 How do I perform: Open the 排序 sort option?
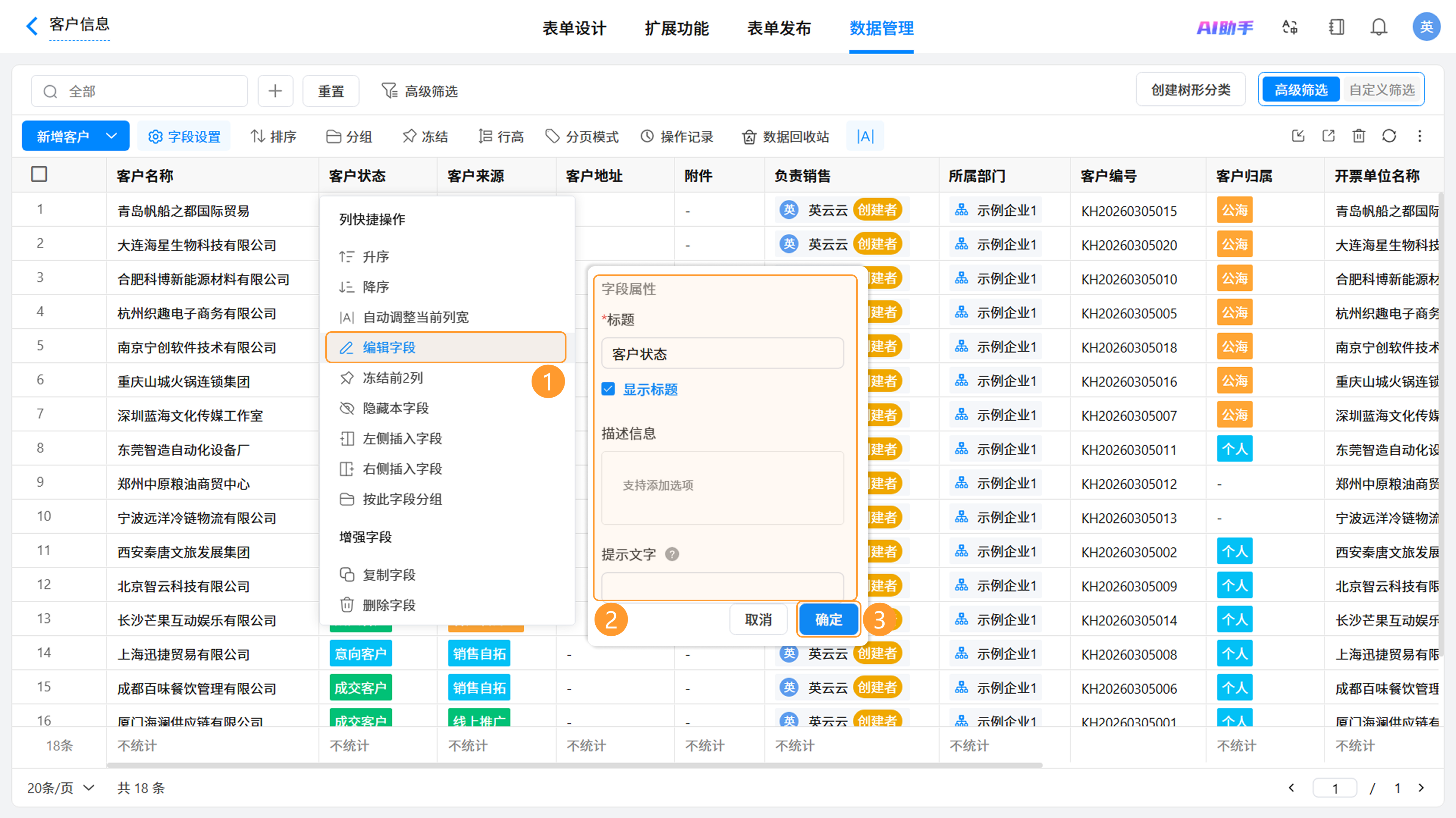(x=273, y=136)
